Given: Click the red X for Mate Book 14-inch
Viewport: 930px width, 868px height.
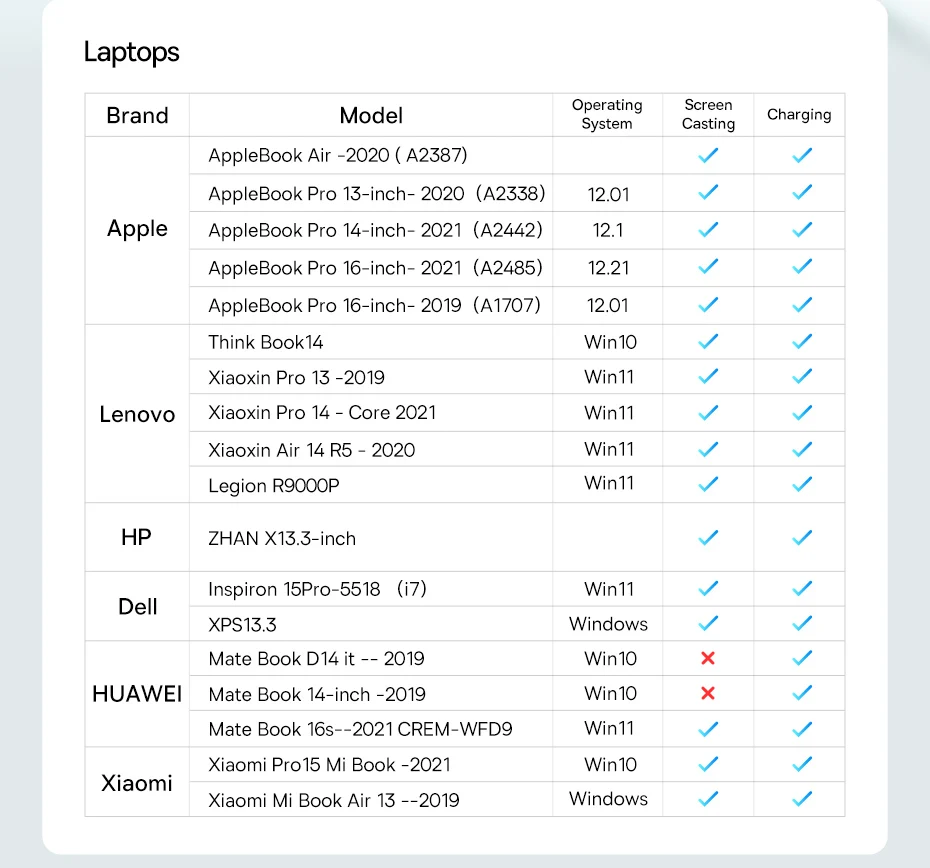Looking at the screenshot, I should 708,693.
